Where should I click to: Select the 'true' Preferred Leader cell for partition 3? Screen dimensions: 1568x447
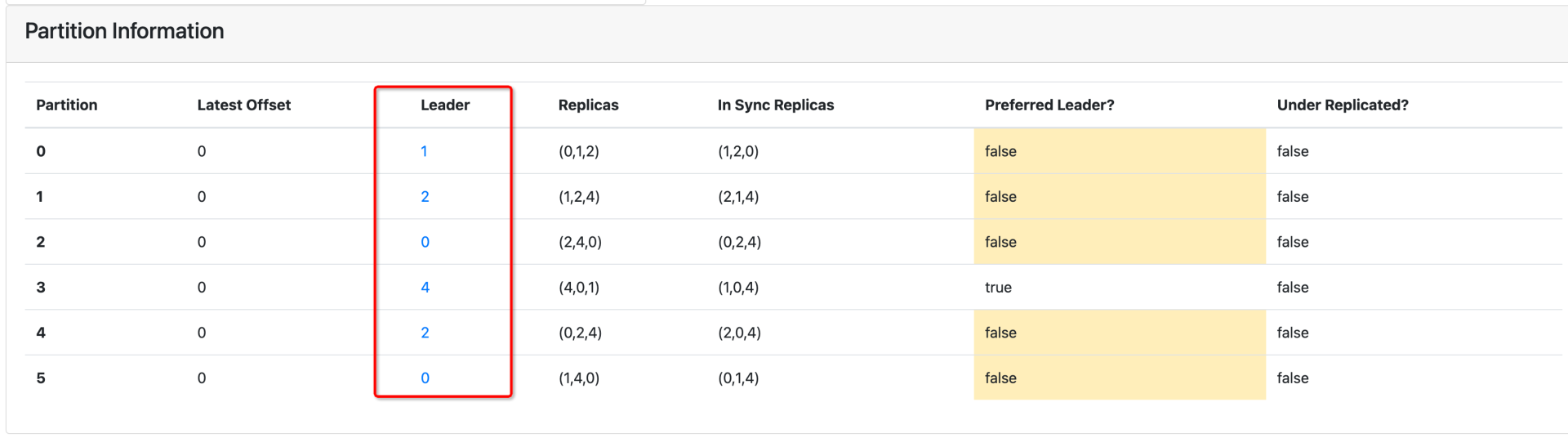998,288
